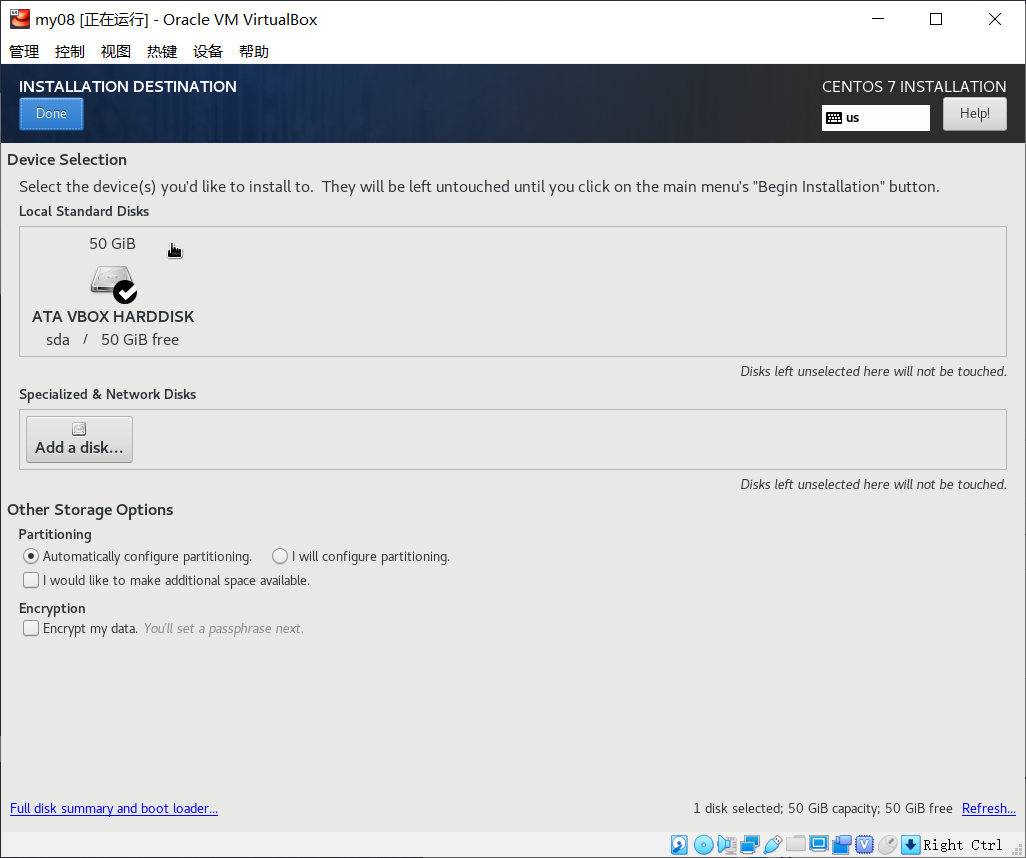This screenshot has height=858, width=1026.
Task: Maximize the VirtualBox window
Action: pyautogui.click(x=936, y=19)
